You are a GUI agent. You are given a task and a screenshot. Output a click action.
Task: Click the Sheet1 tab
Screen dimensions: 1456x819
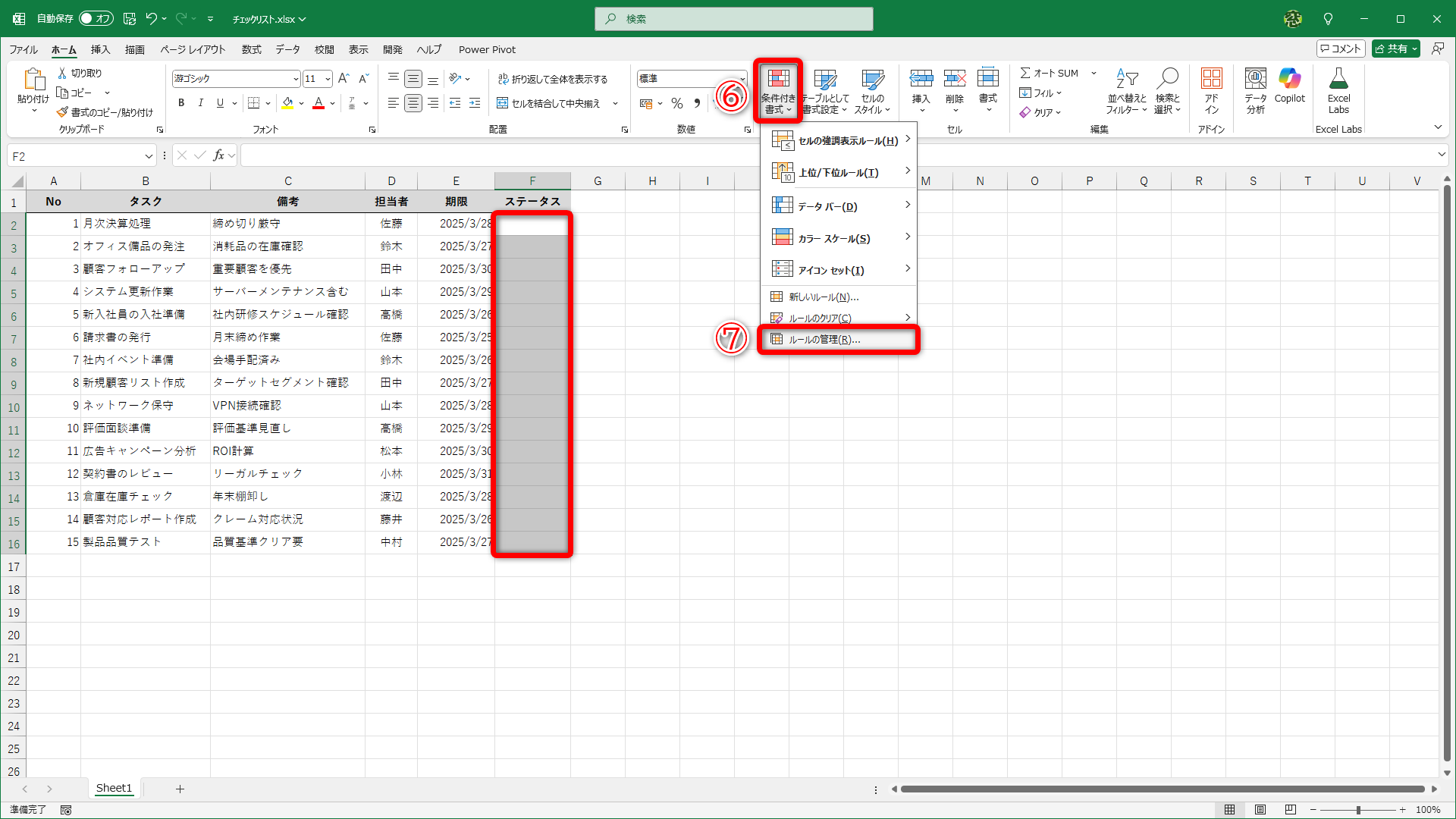point(114,788)
